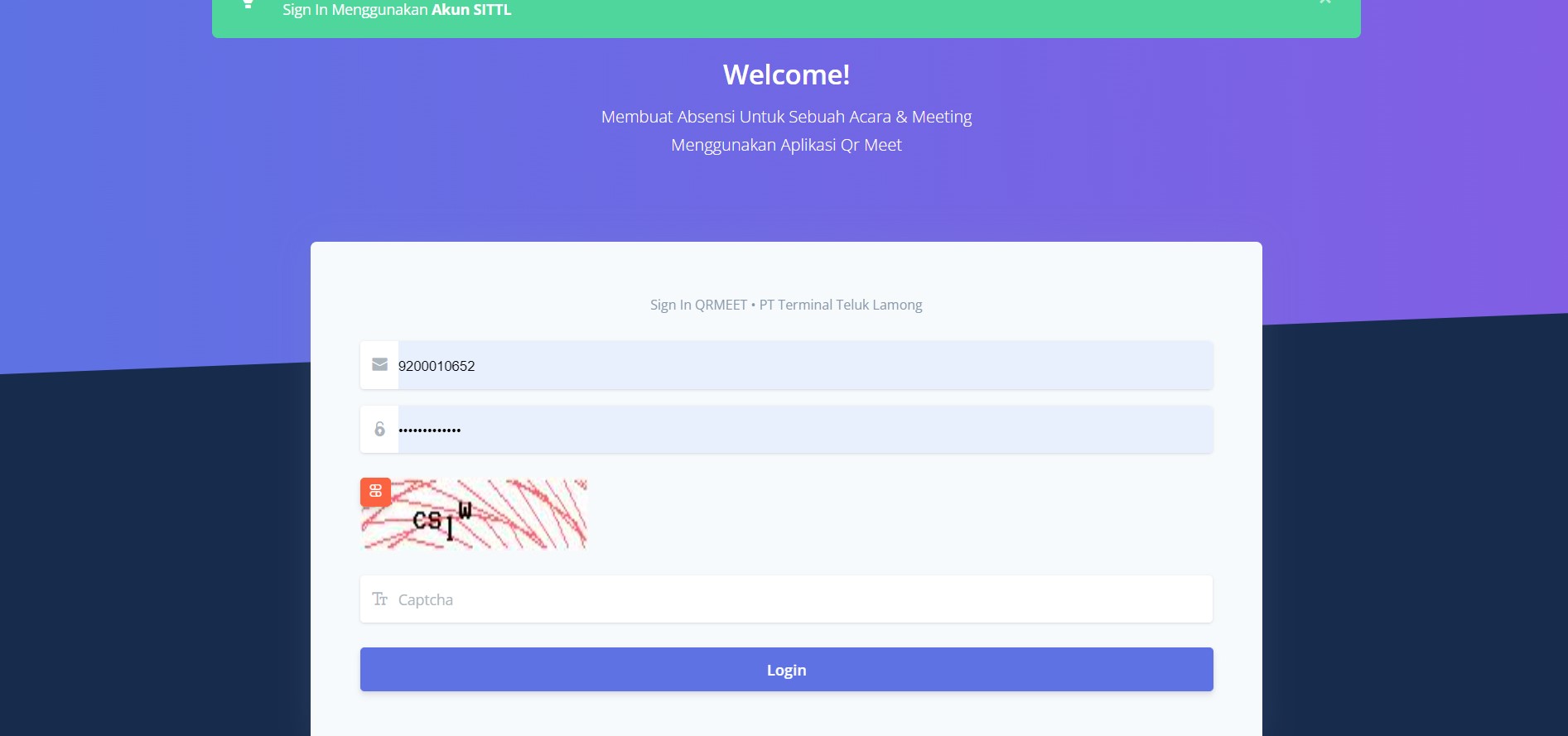Click into the Captcha text input
The width and height of the screenshot is (1568, 736).
coord(803,599)
